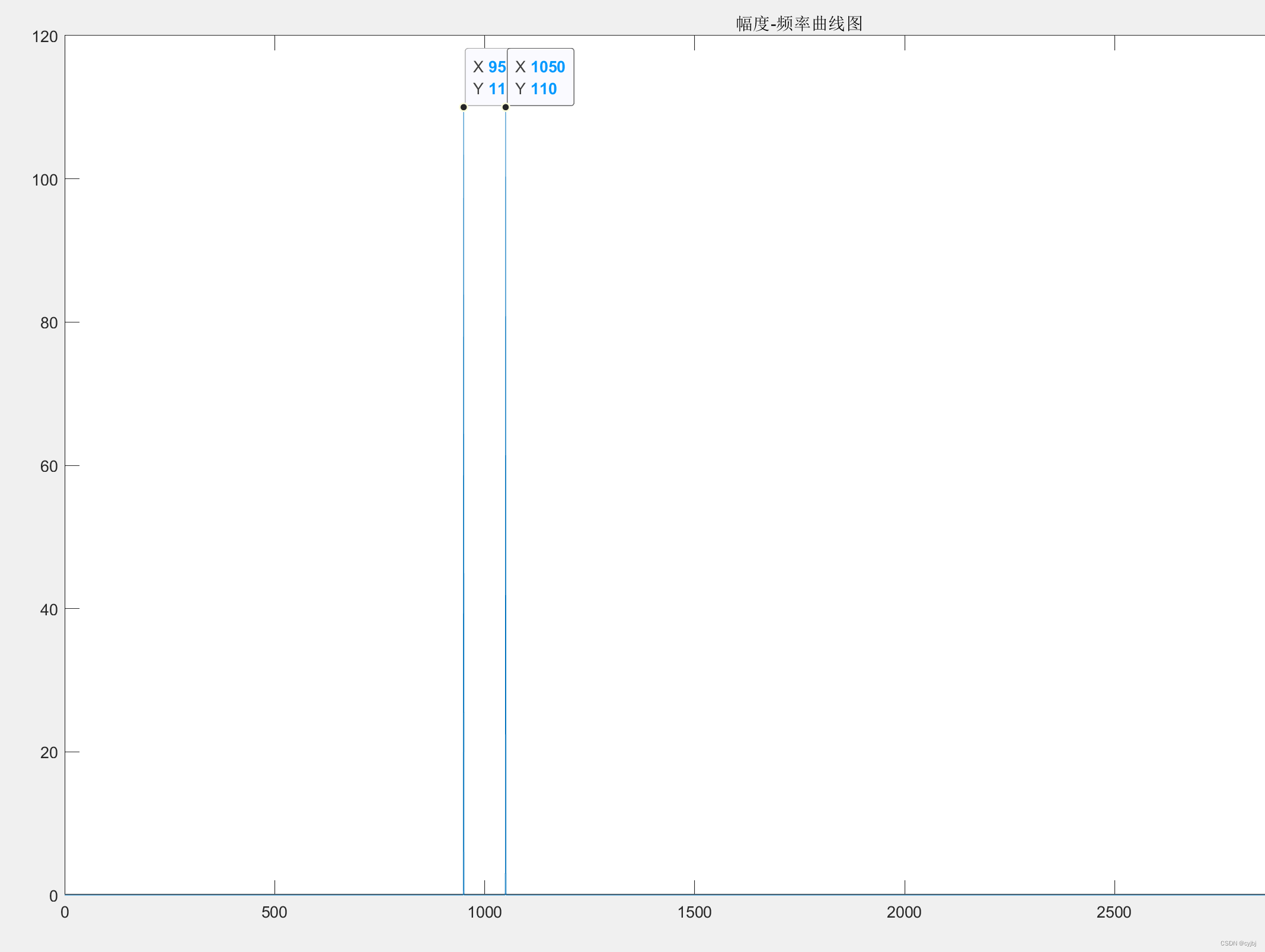Click the y-axis label 40

[x=49, y=610]
